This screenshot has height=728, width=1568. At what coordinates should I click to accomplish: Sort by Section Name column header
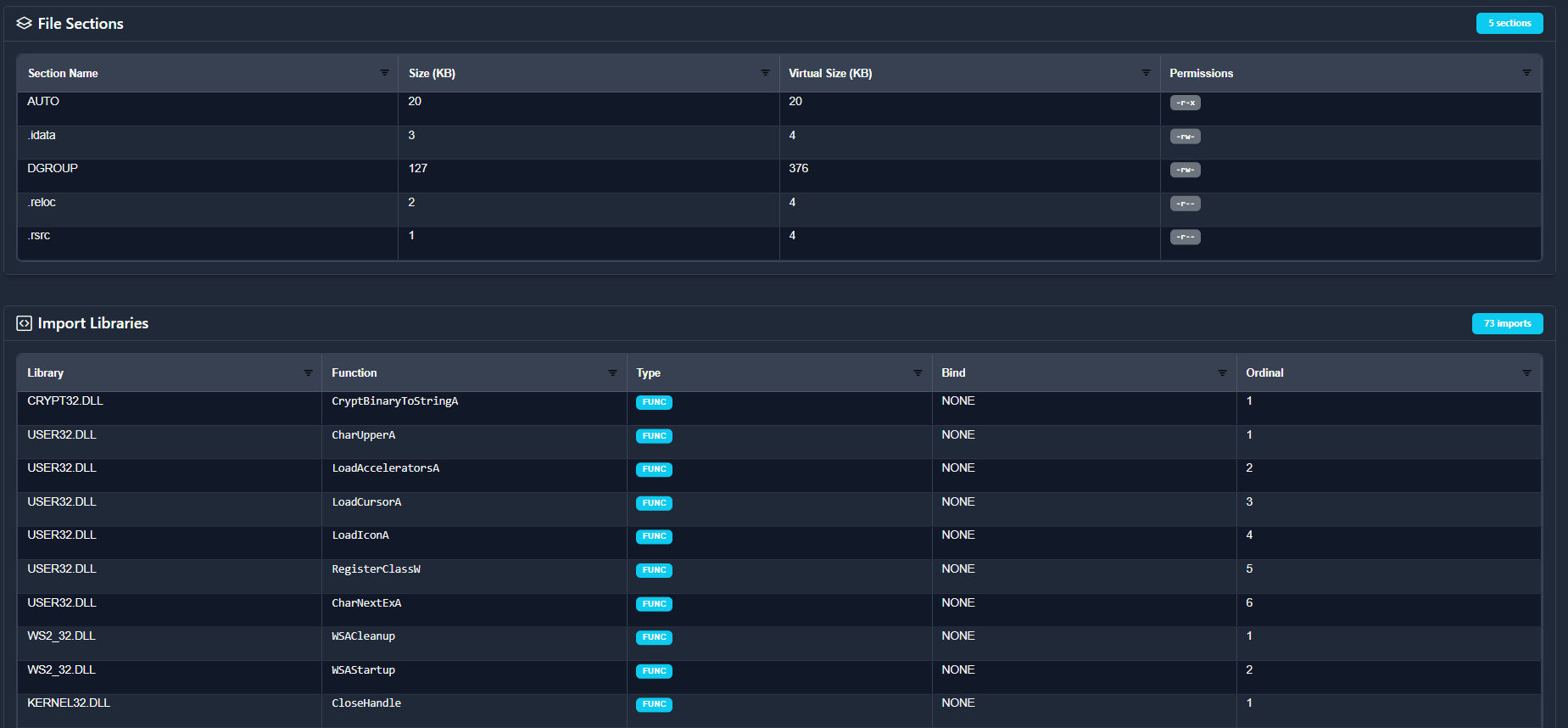pos(63,74)
